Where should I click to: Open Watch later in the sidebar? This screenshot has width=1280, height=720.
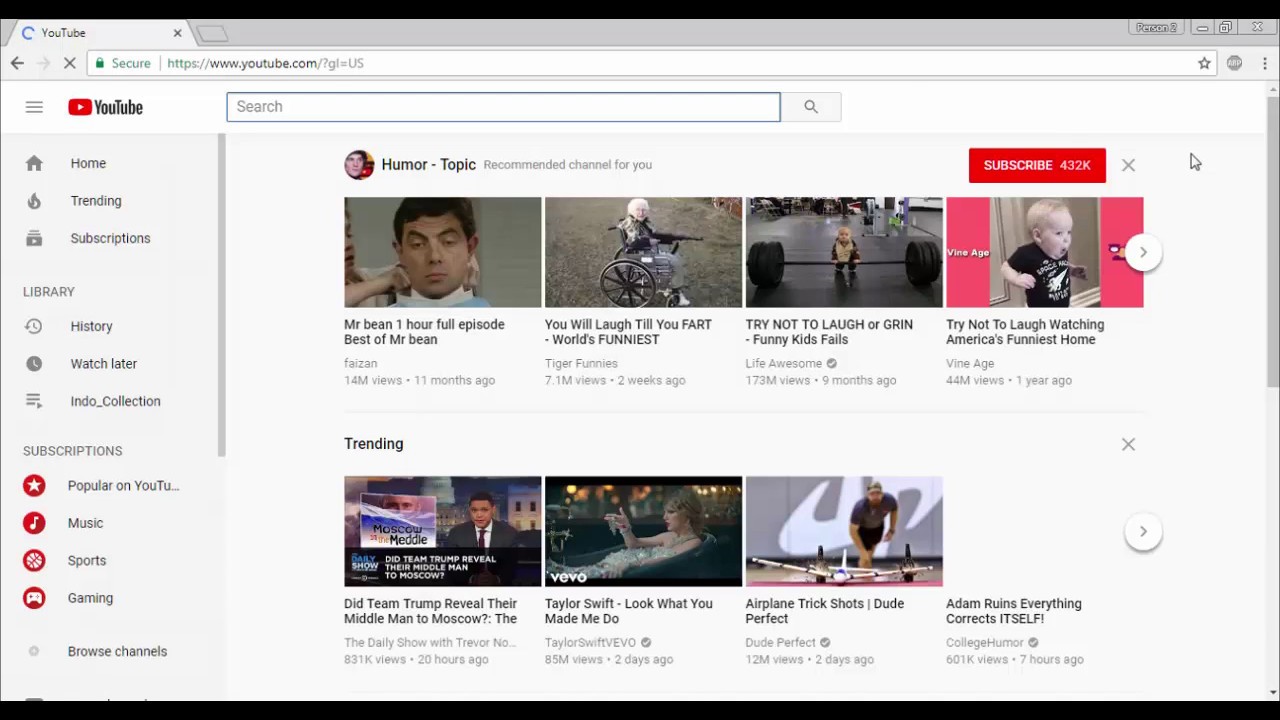[110, 364]
